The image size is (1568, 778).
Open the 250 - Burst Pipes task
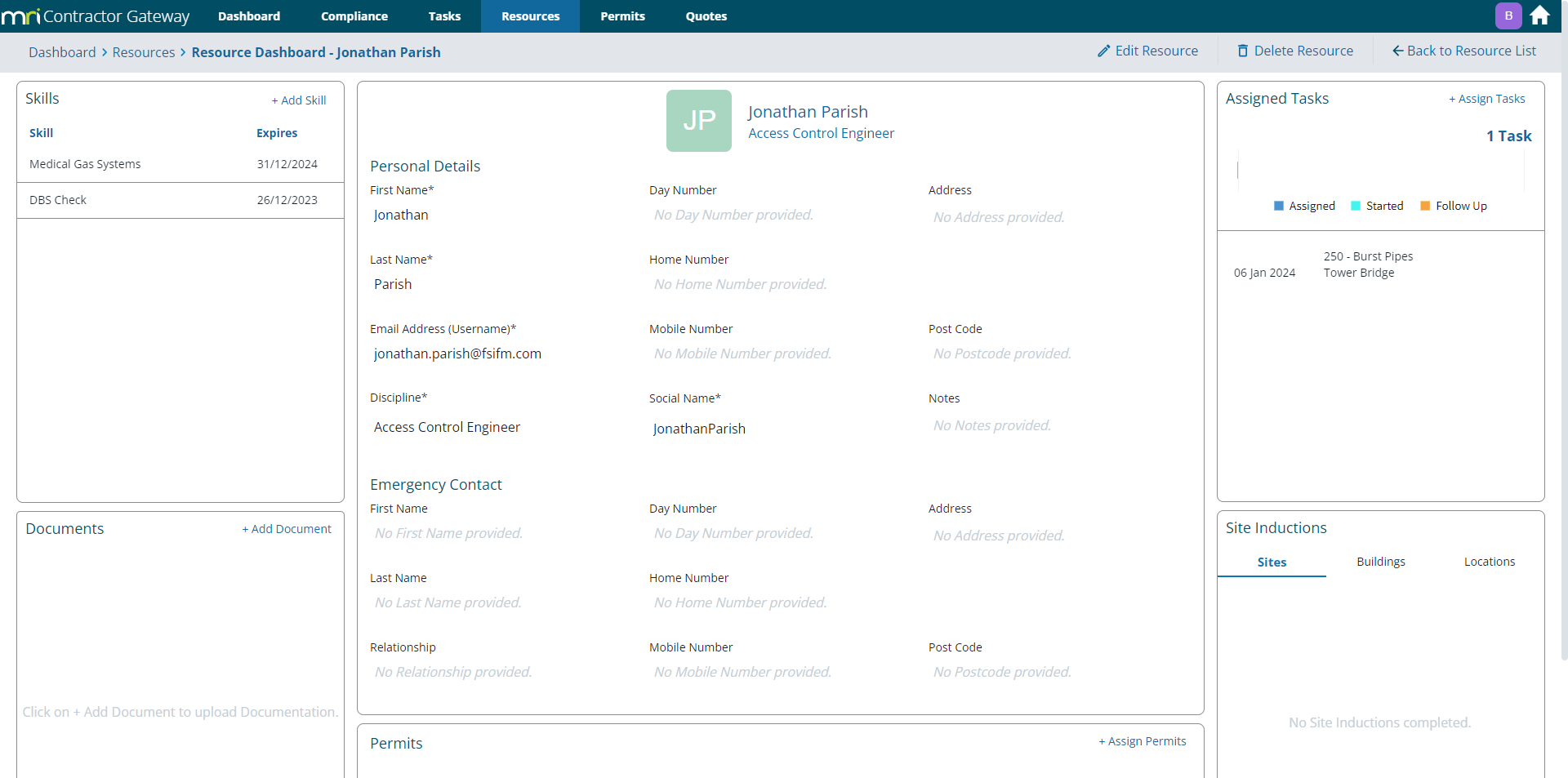click(1368, 256)
